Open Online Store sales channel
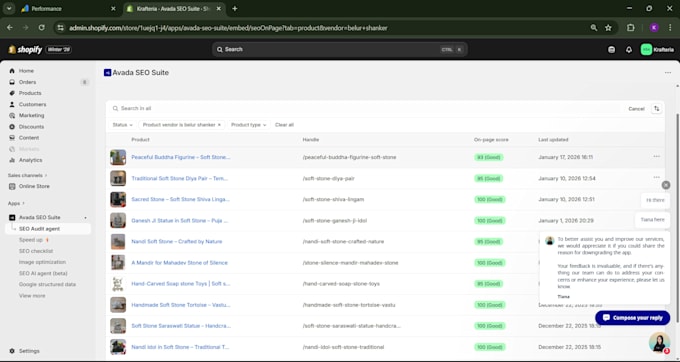 point(34,186)
